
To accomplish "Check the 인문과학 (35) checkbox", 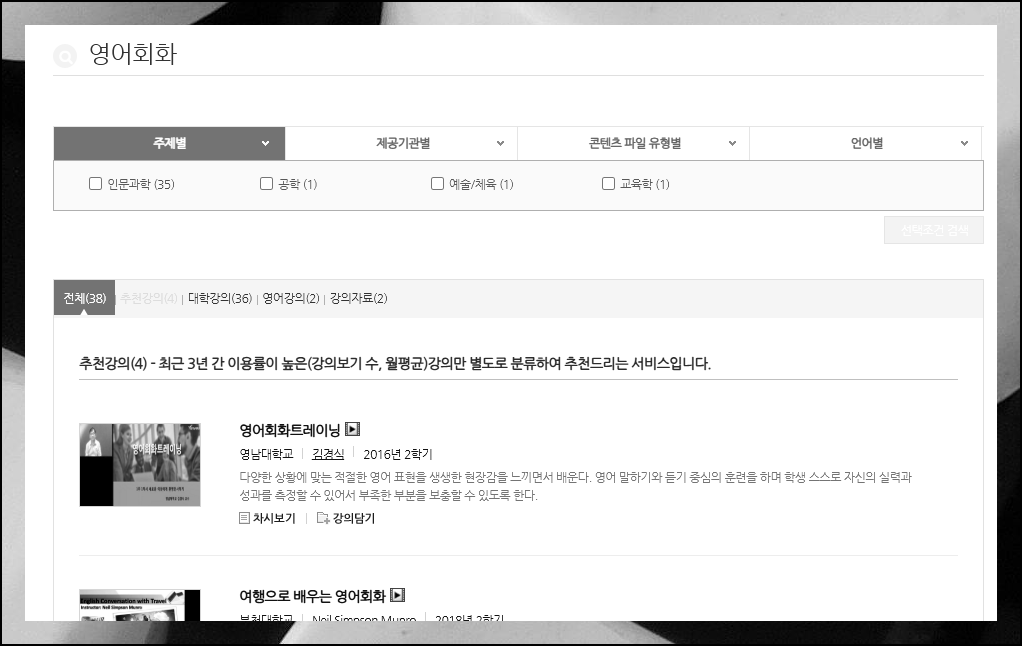I will pos(95,184).
